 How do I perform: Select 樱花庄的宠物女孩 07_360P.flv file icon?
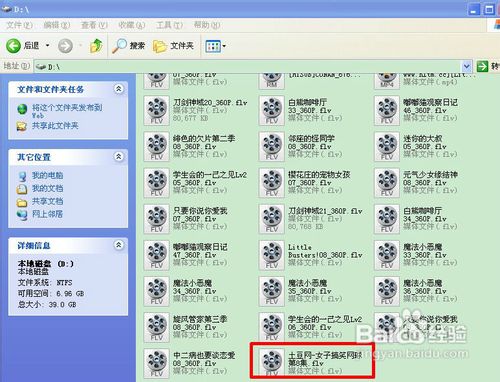click(x=272, y=183)
